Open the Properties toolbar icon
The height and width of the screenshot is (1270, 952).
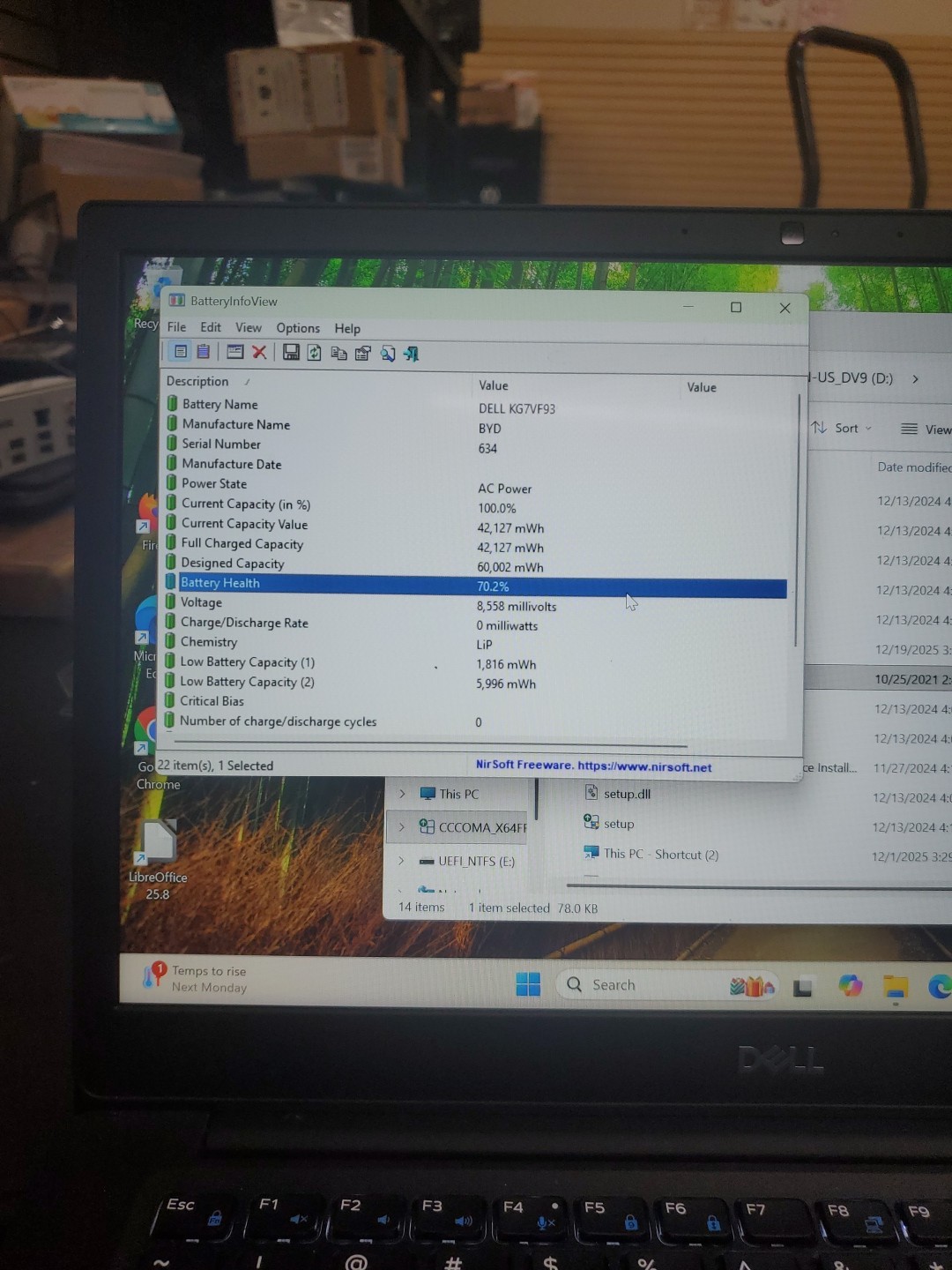(362, 354)
